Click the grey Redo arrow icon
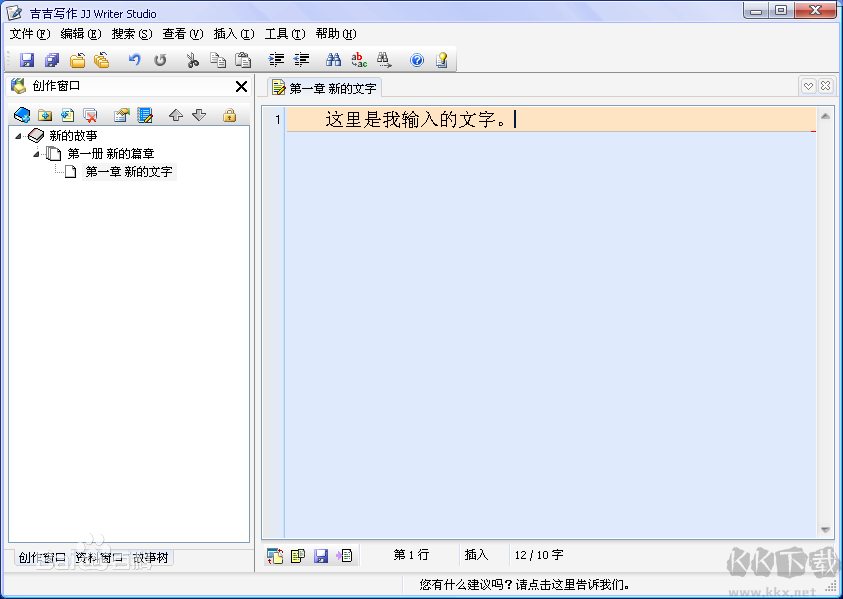 [x=160, y=60]
